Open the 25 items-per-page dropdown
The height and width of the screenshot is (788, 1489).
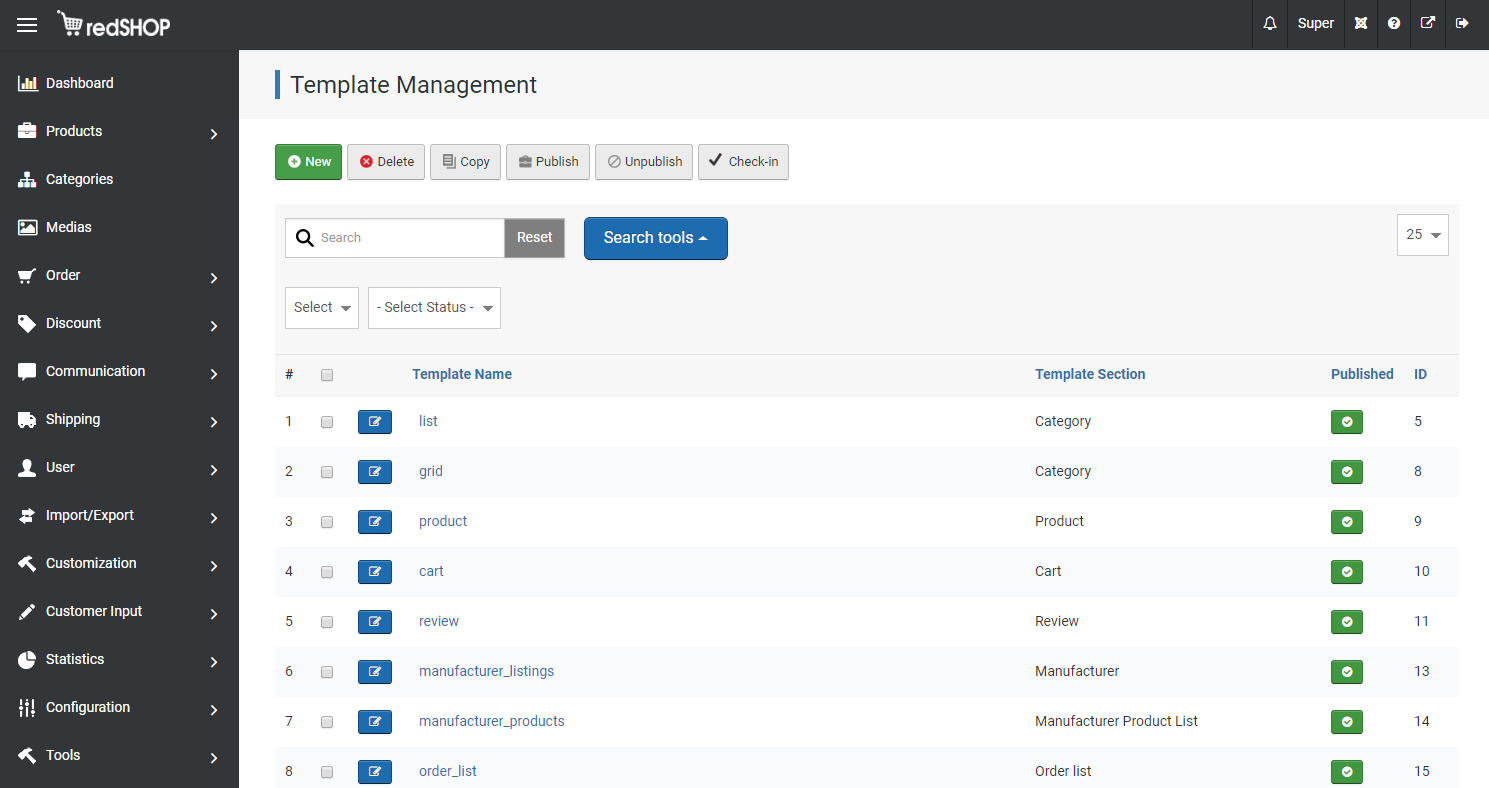(x=1423, y=235)
